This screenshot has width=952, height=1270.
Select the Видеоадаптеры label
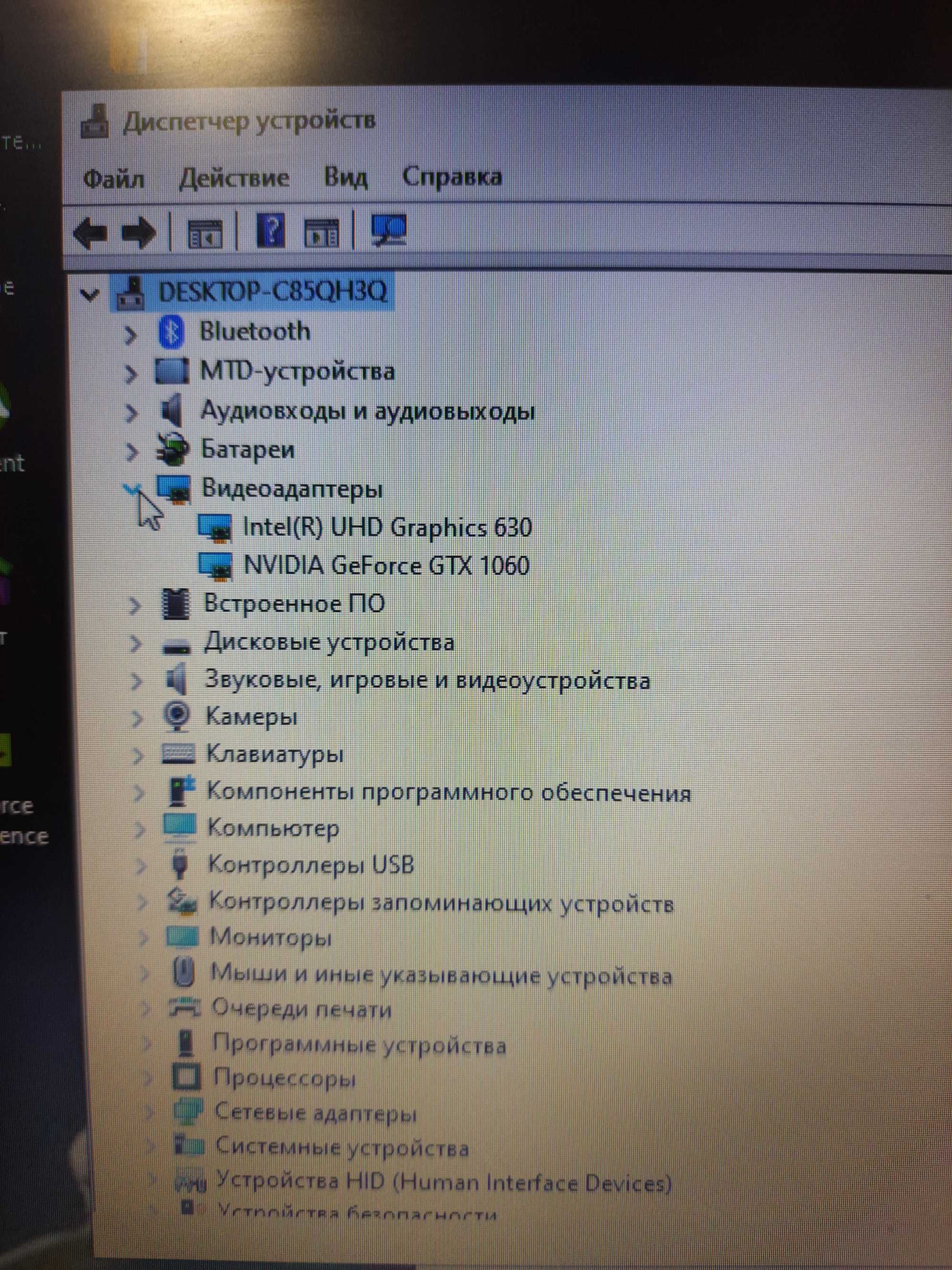coord(292,489)
